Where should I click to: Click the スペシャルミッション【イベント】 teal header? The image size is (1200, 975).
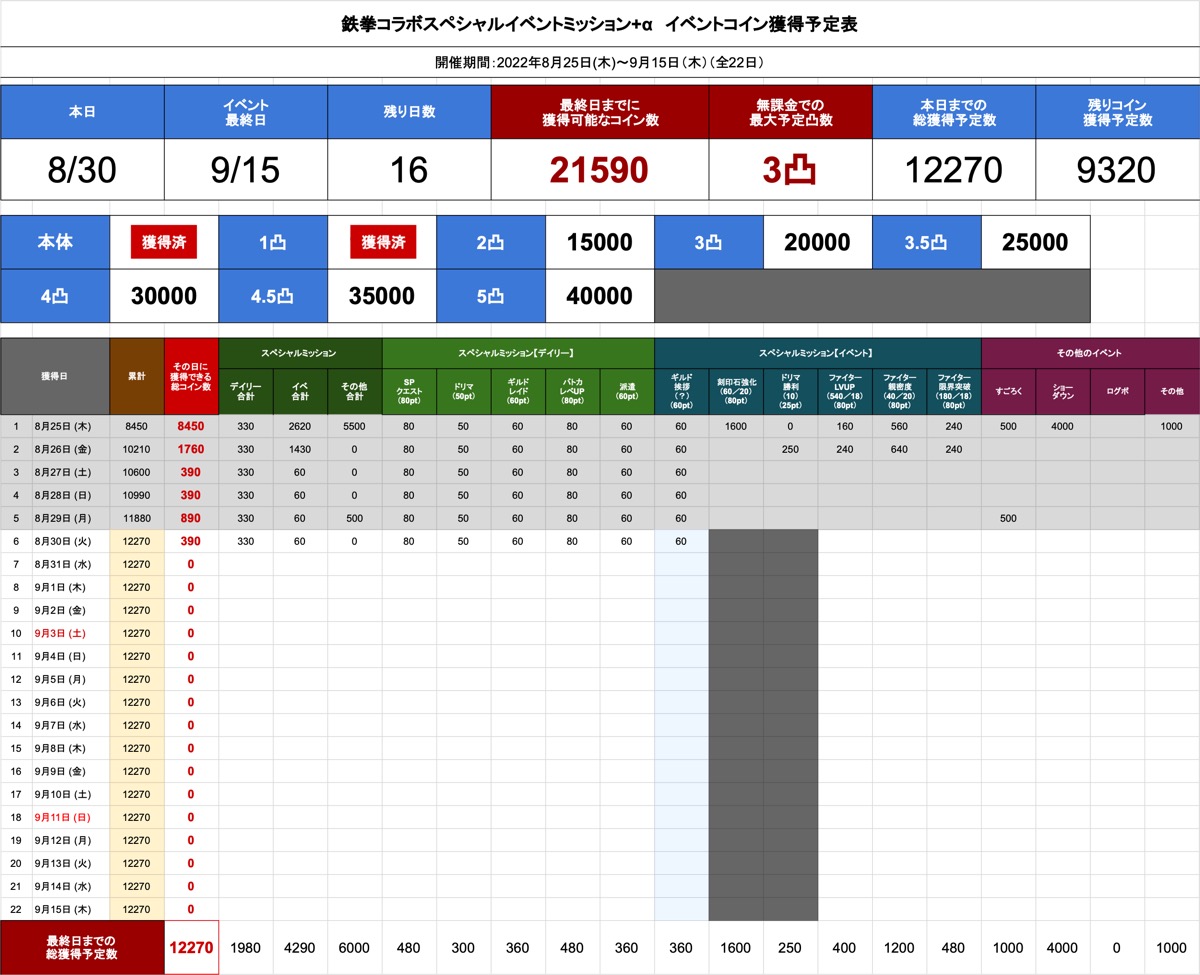[817, 353]
